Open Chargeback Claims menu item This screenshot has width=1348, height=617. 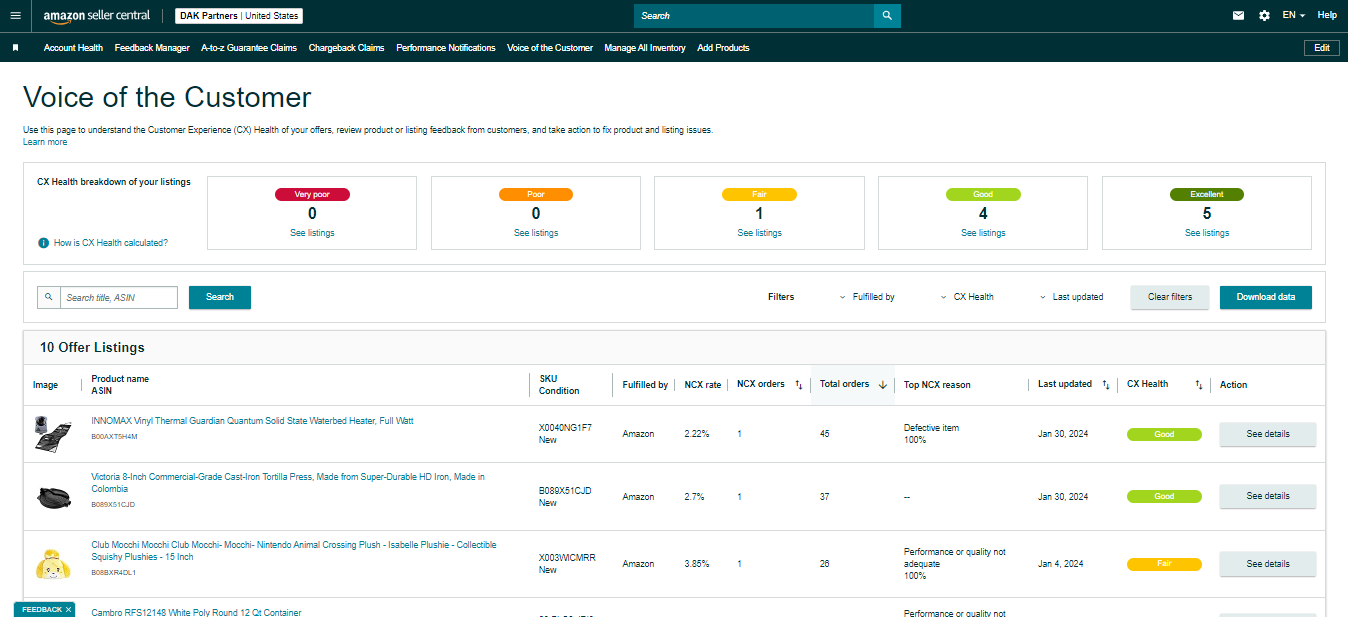(x=346, y=48)
